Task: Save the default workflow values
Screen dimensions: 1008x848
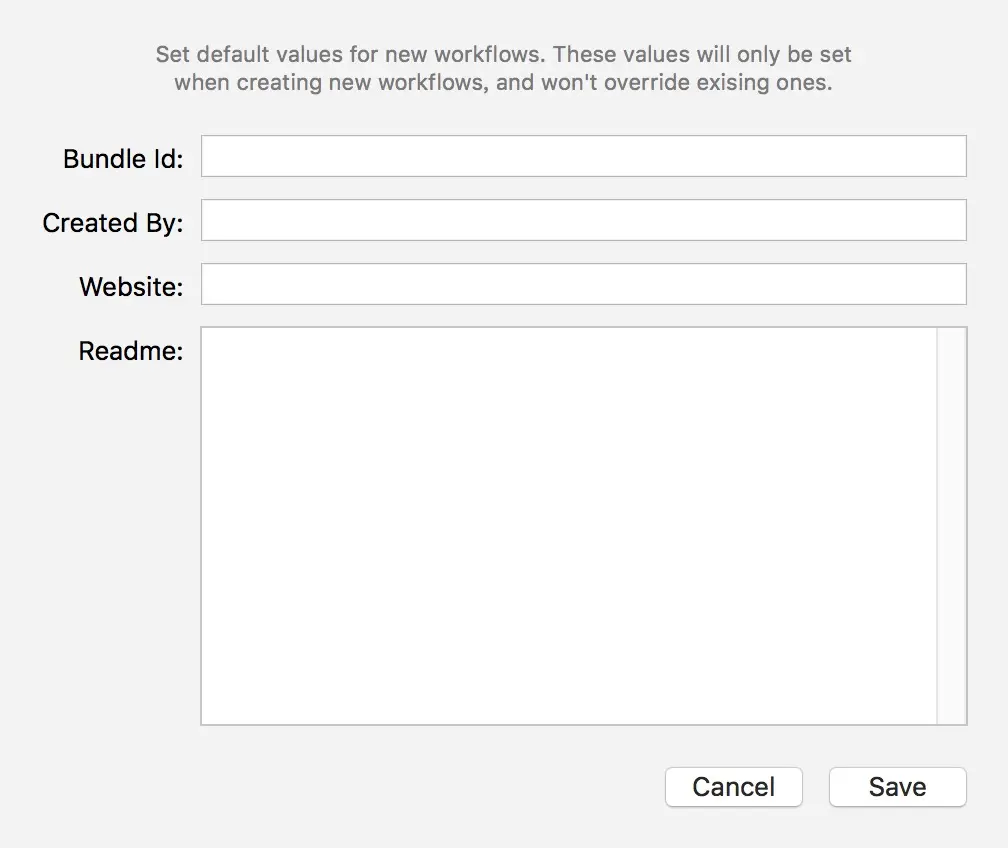Action: pos(897,787)
